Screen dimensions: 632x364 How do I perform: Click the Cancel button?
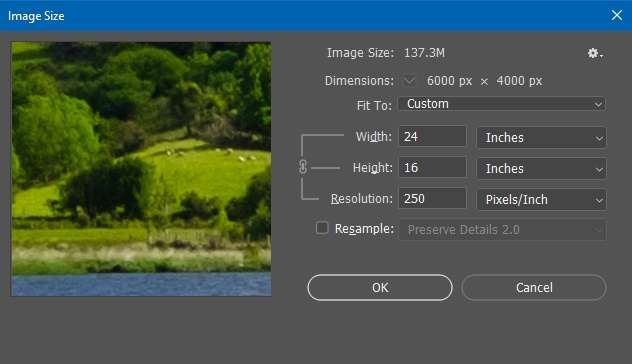pos(534,287)
